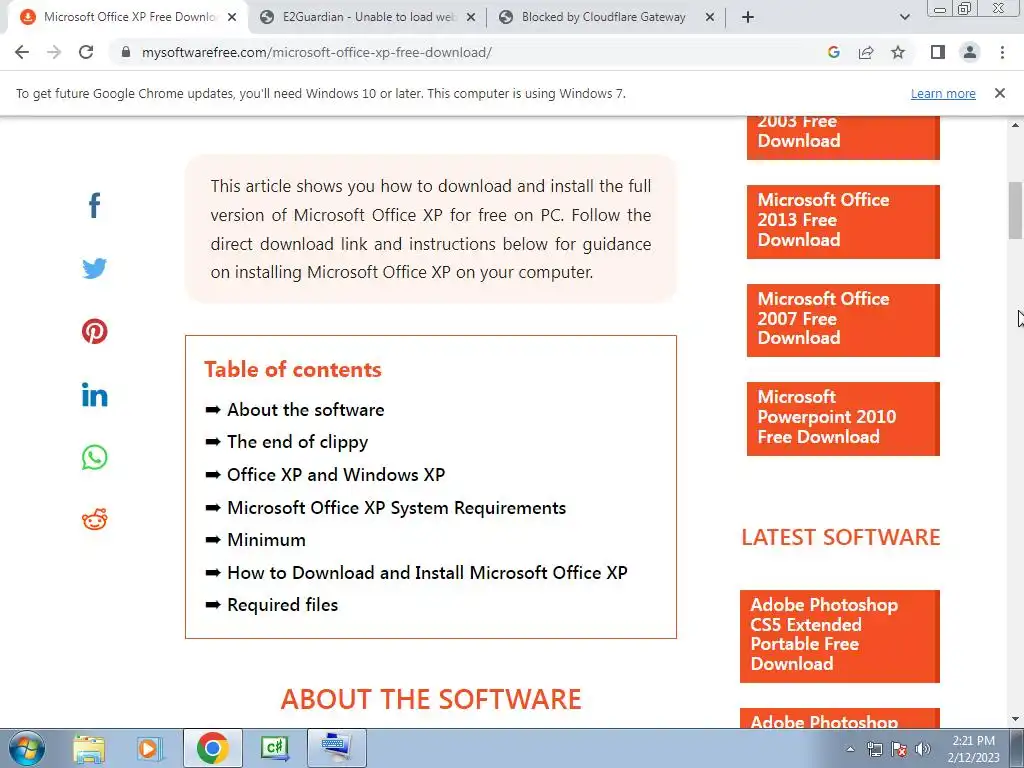Click the LATEST SOFTWARE heading

840,537
